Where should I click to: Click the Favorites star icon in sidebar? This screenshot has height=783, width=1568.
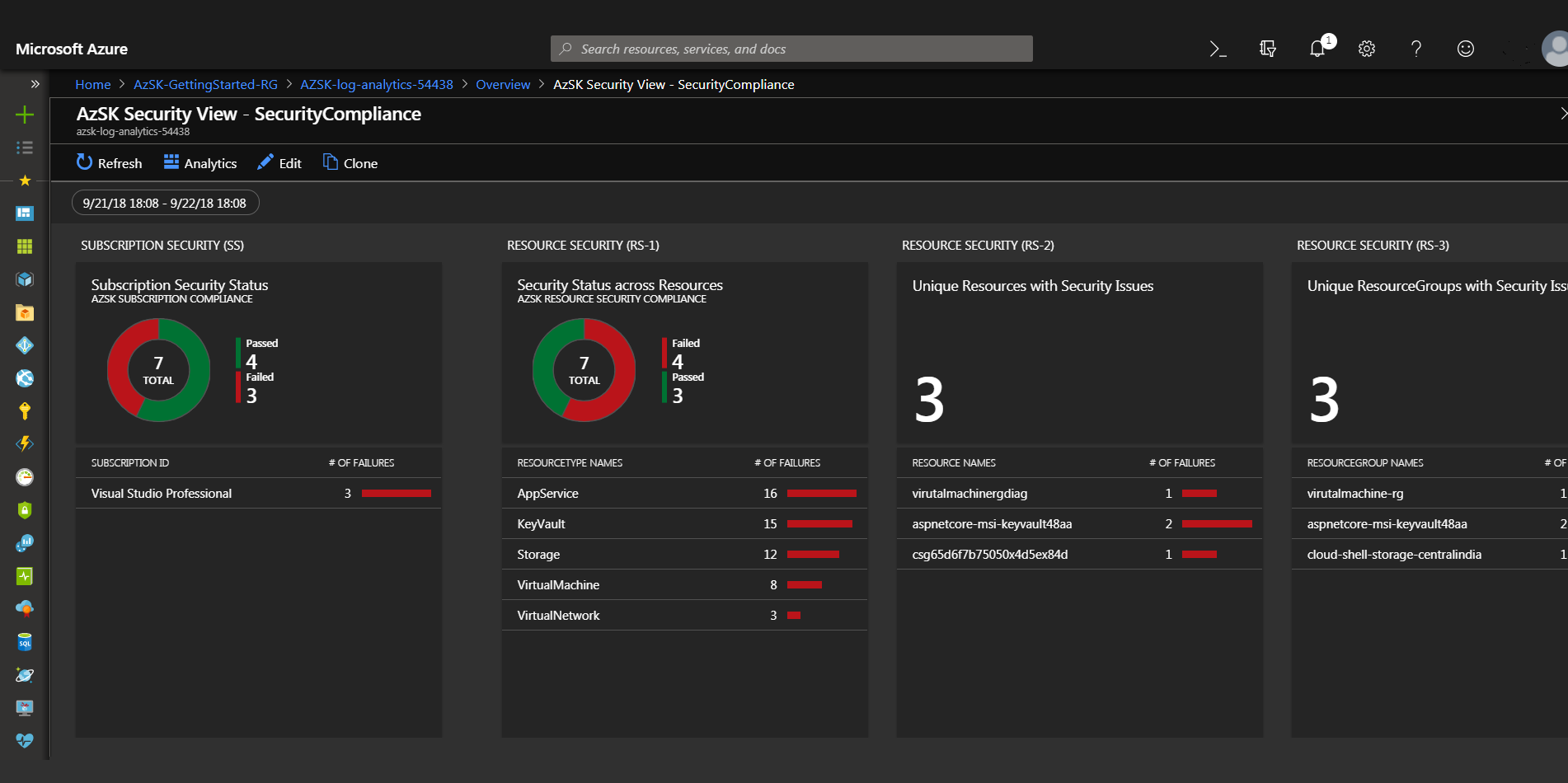coord(25,181)
